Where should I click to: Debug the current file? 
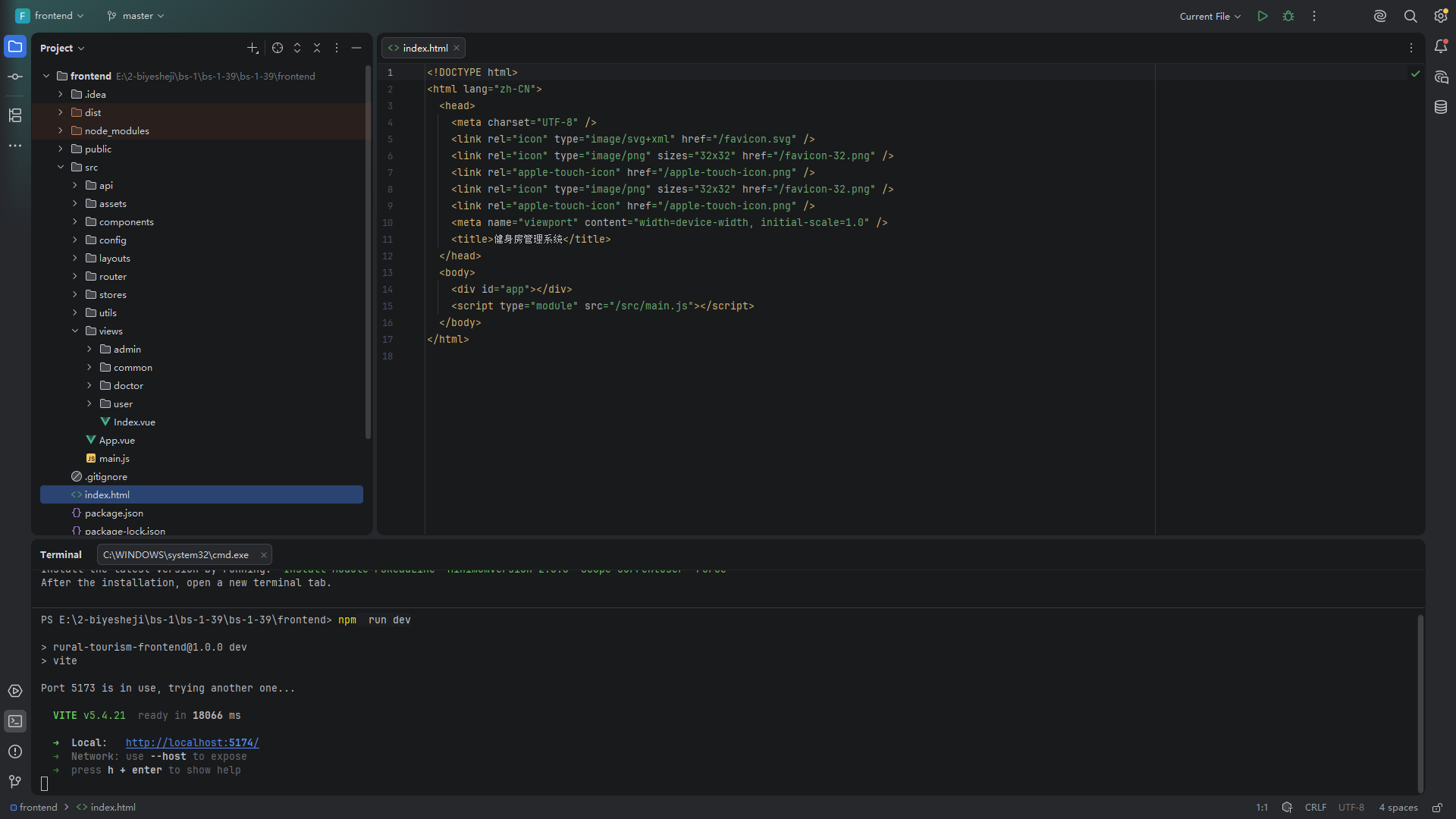[x=1288, y=16]
